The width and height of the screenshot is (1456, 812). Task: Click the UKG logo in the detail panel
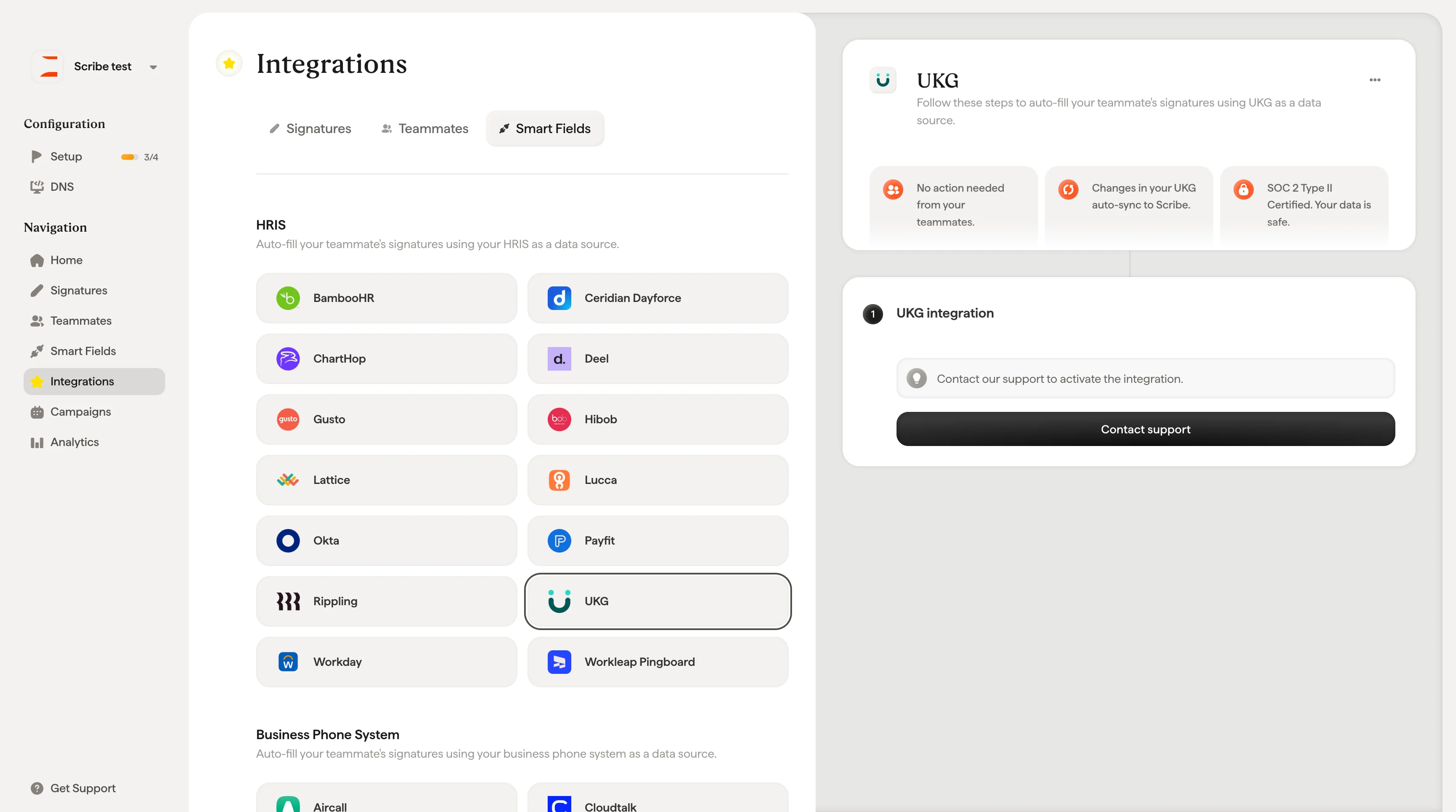(x=882, y=80)
